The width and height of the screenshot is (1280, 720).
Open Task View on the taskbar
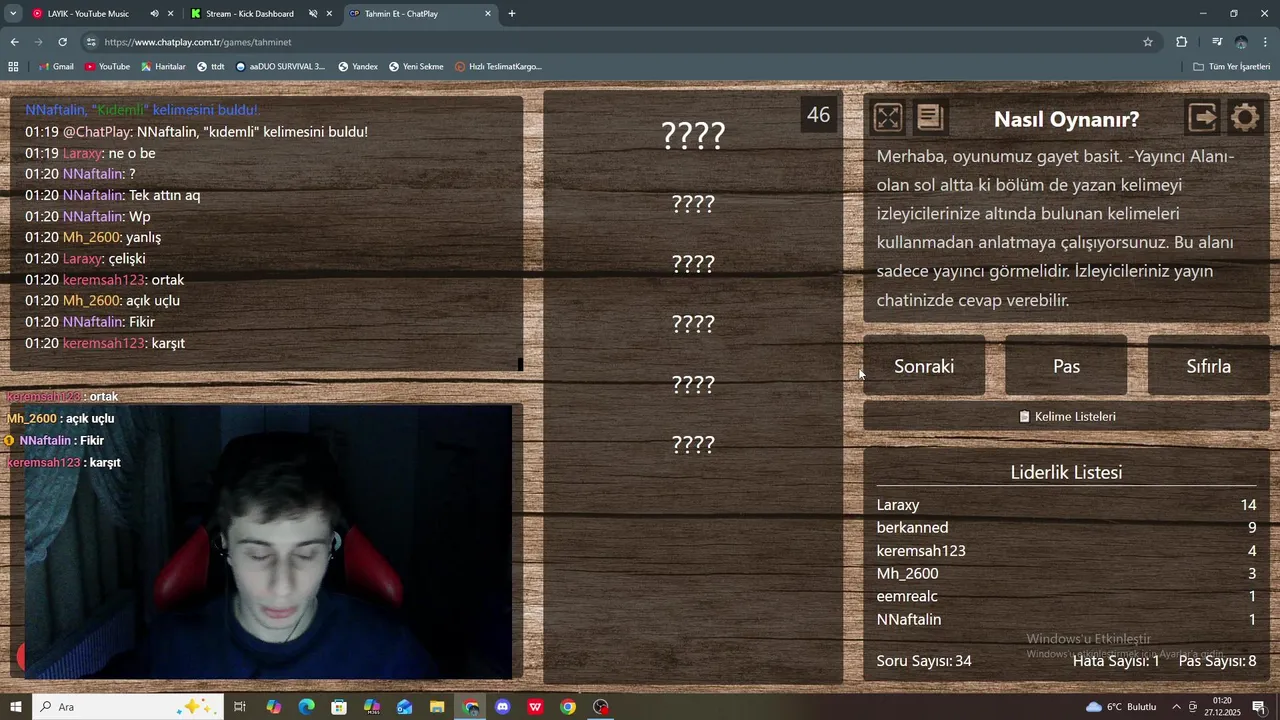point(240,707)
